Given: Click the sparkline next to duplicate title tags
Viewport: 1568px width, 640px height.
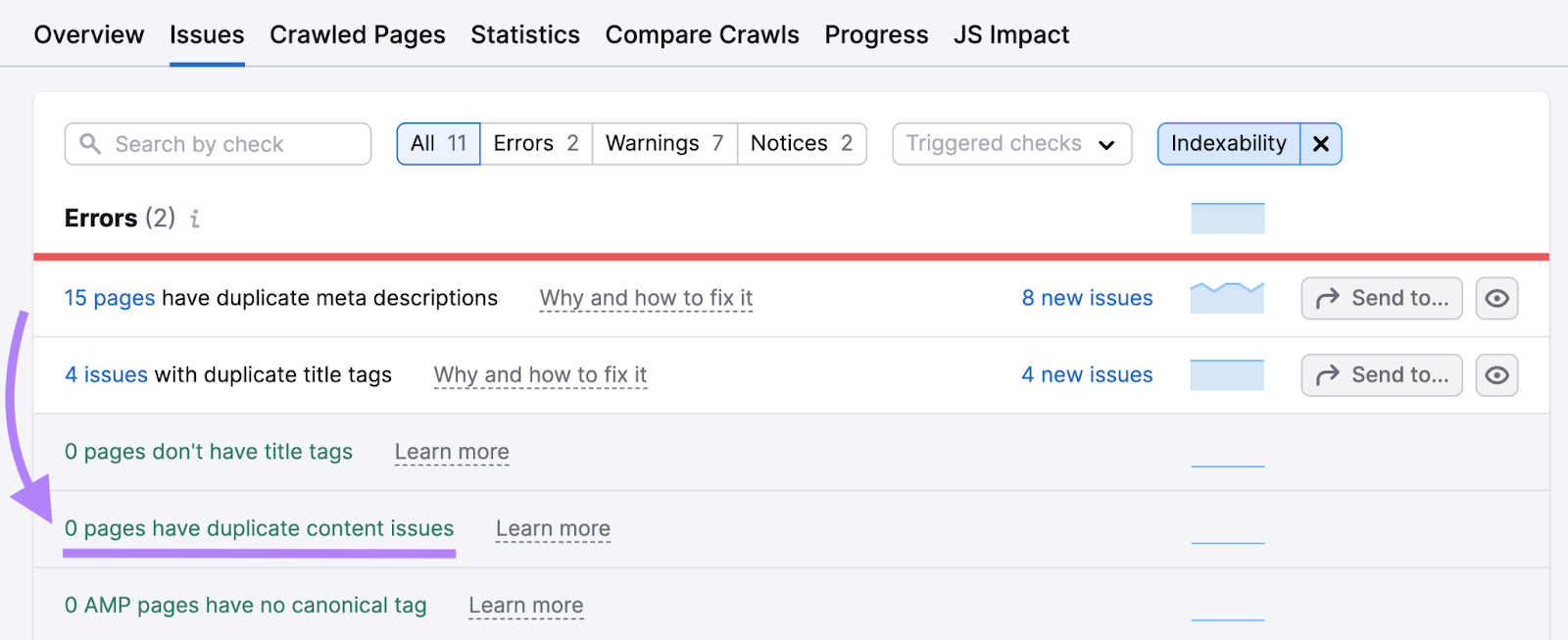Looking at the screenshot, I should pos(1227,374).
